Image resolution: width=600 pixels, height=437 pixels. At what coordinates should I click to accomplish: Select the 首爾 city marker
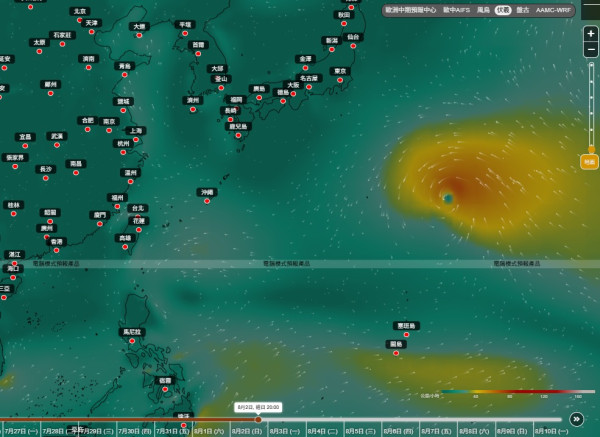click(x=198, y=54)
